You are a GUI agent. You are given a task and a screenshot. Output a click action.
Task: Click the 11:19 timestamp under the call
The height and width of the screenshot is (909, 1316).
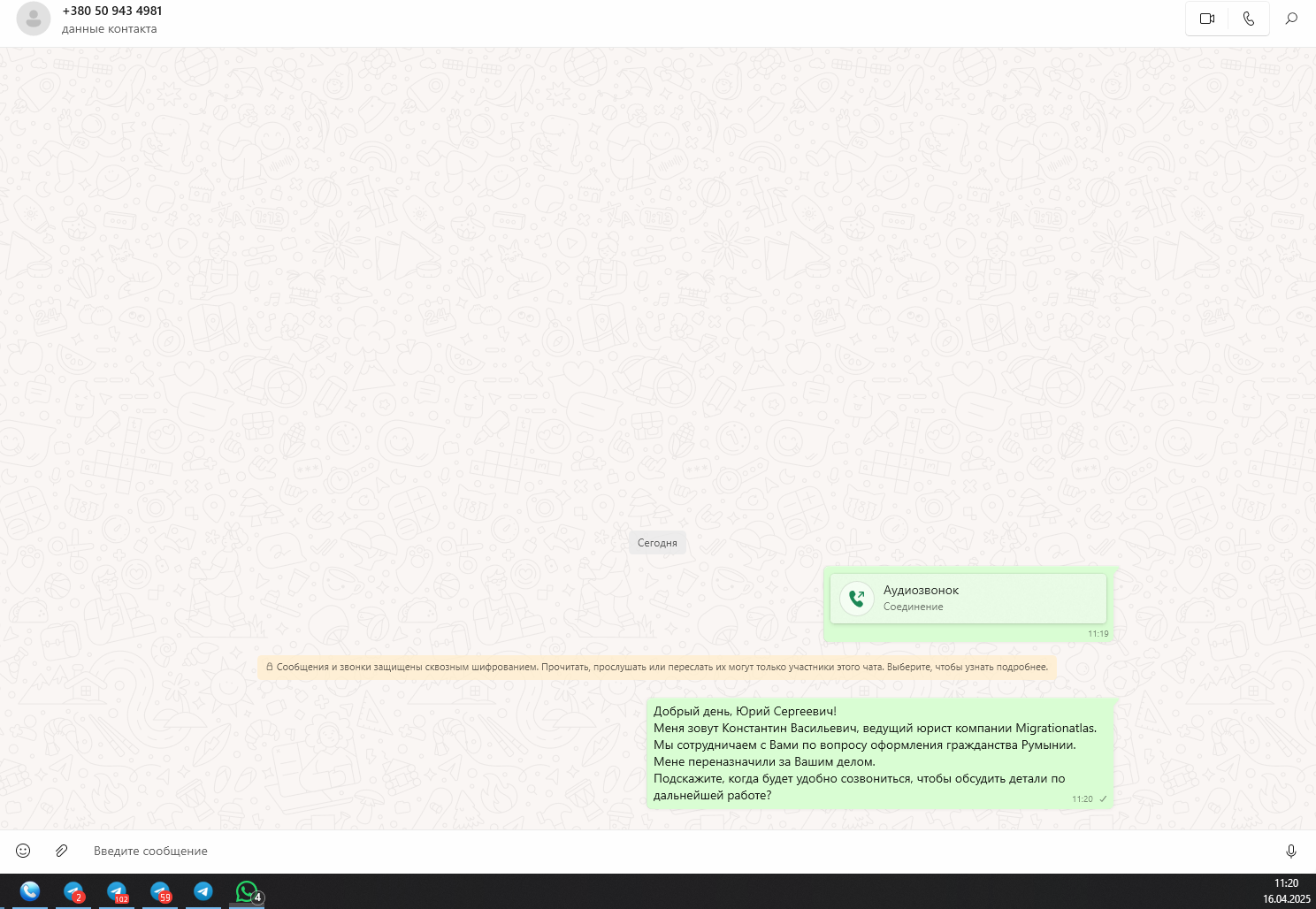point(1098,634)
